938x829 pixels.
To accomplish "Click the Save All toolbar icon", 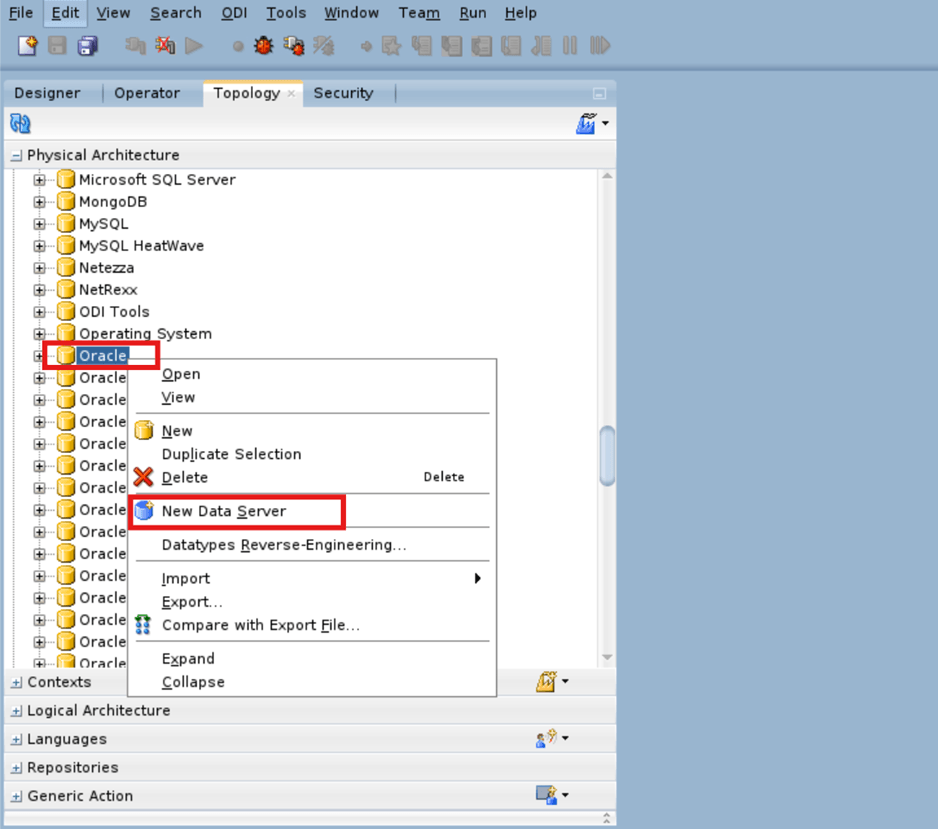I will 88,45.
